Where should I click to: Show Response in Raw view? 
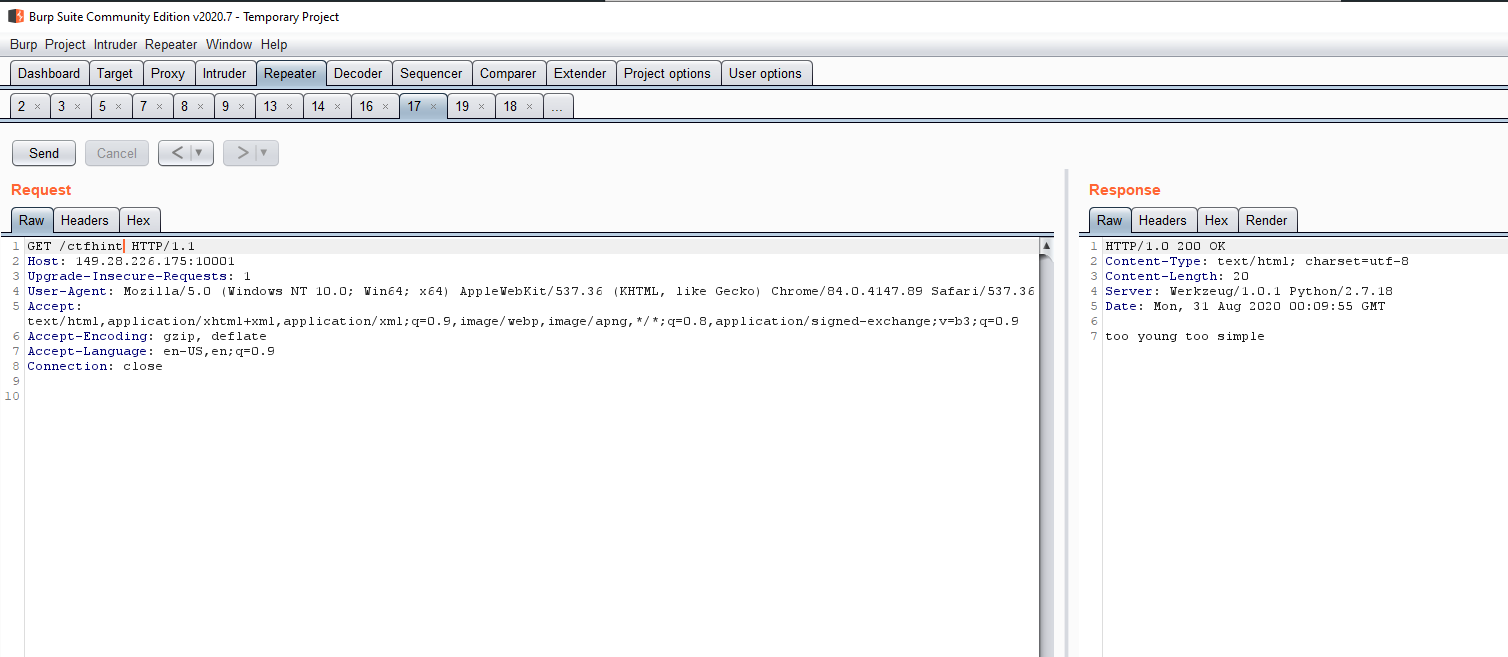click(x=1110, y=220)
